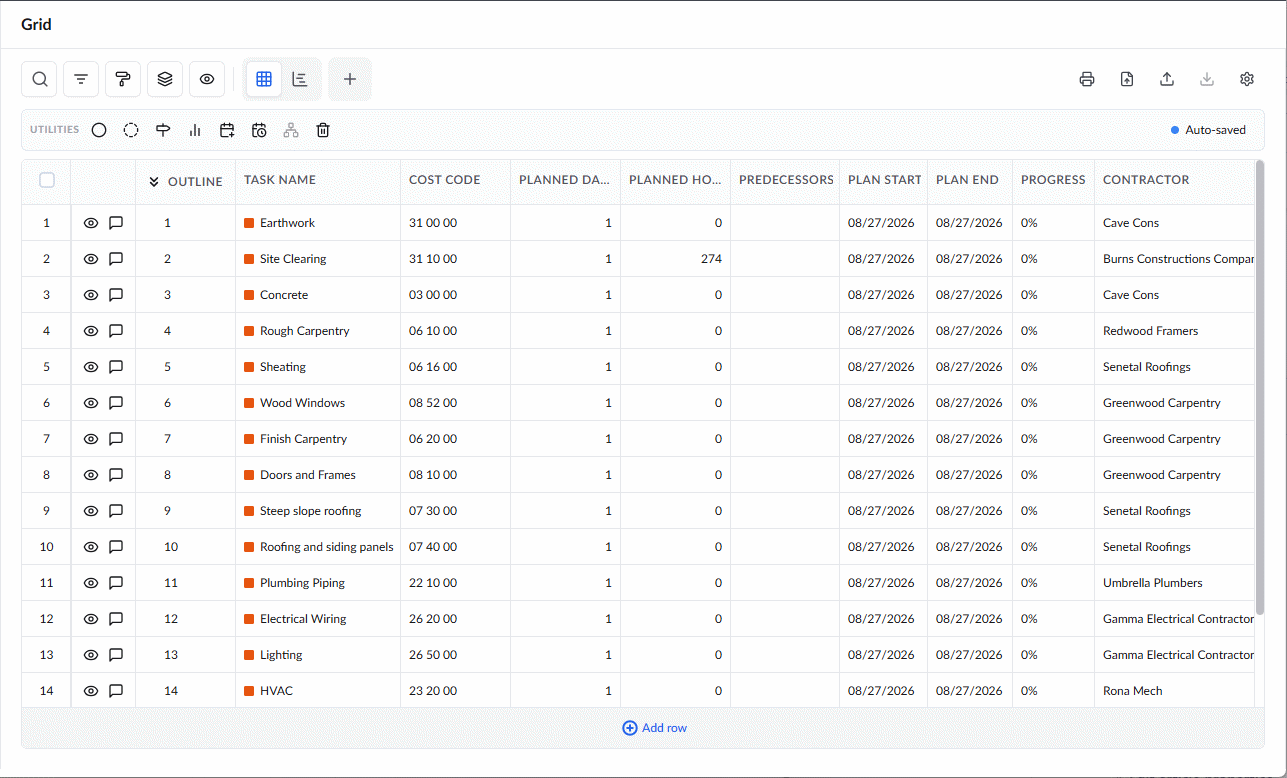Screen dimensions: 1287x778
Task: Open the settings gear
Action: (1247, 79)
